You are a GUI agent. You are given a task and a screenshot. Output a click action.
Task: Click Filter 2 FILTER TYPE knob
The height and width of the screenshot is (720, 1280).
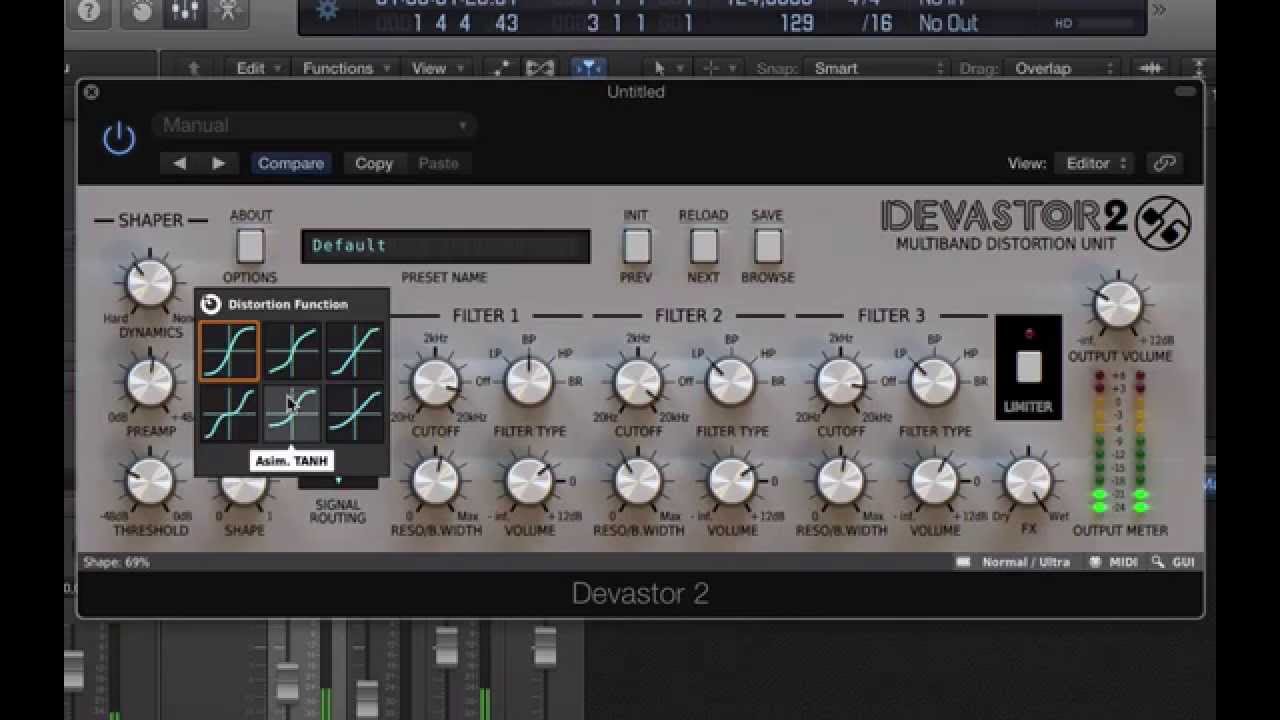(x=732, y=383)
